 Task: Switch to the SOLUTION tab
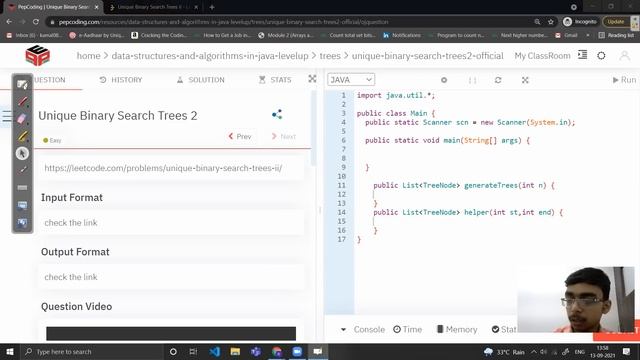pos(200,80)
